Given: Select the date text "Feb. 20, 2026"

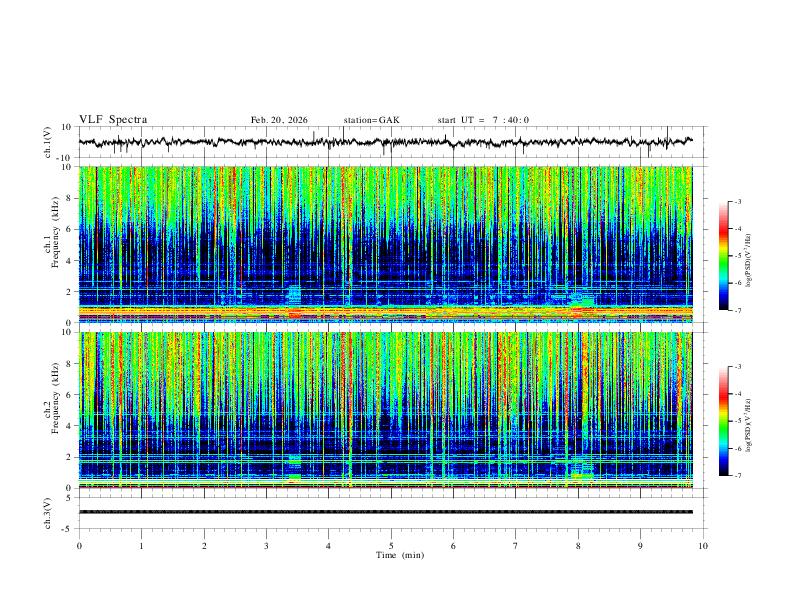Looking at the screenshot, I should click(x=279, y=120).
